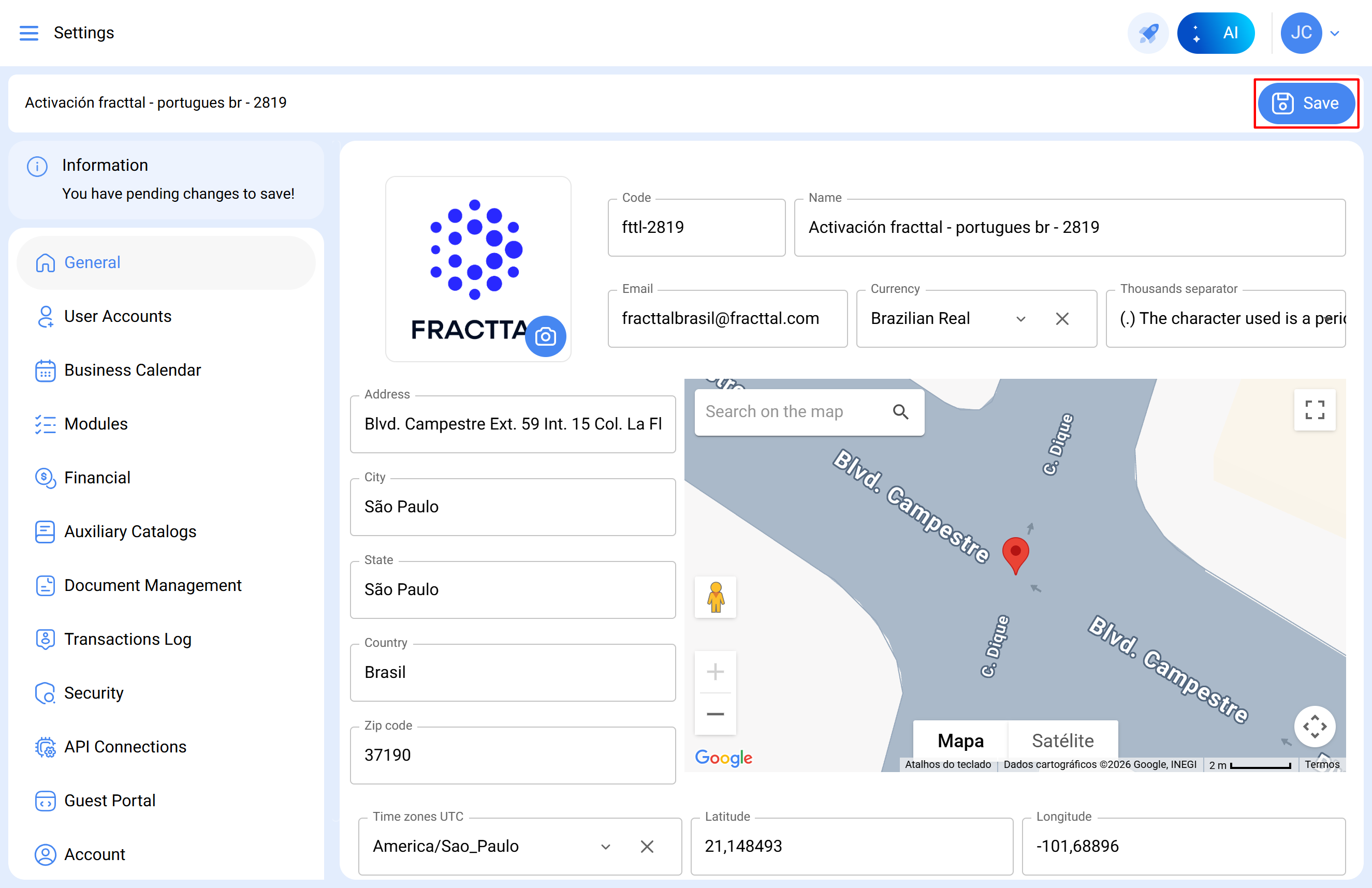Zoom in on the map

tap(715, 671)
